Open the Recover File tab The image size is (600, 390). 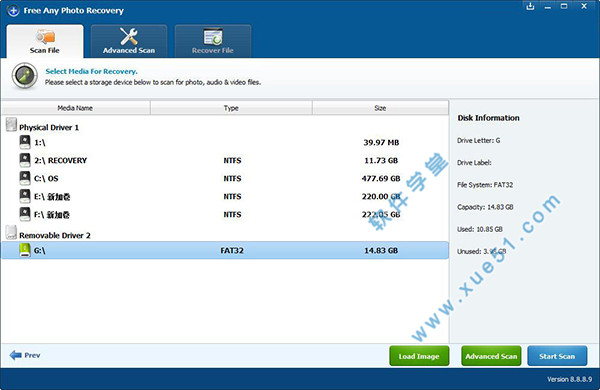213,41
